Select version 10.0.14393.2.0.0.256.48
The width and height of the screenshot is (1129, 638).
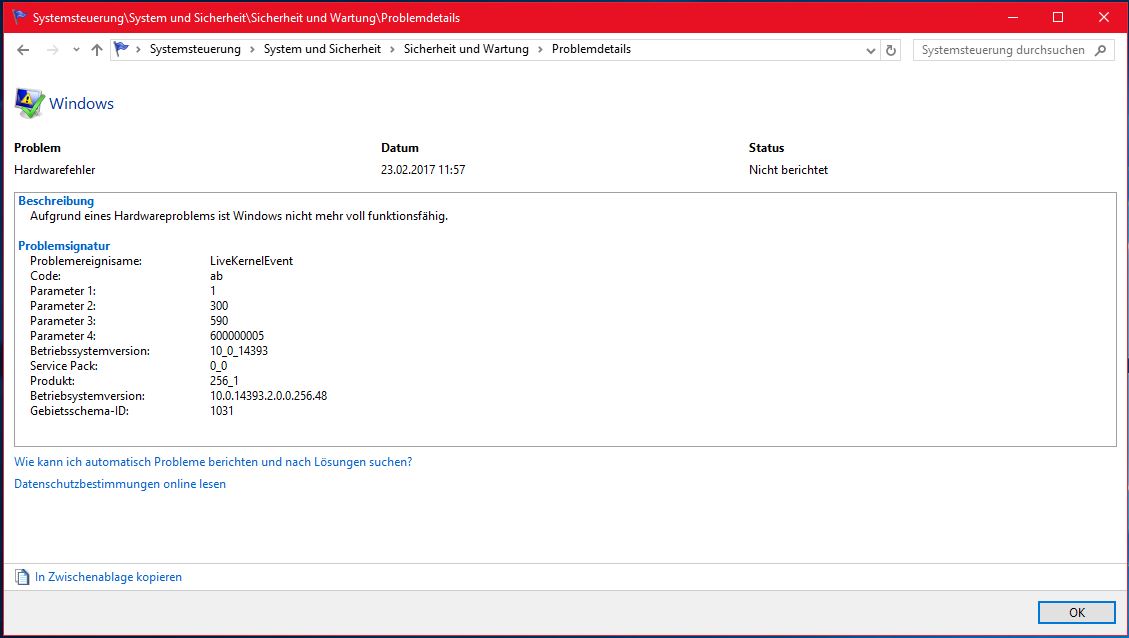269,396
